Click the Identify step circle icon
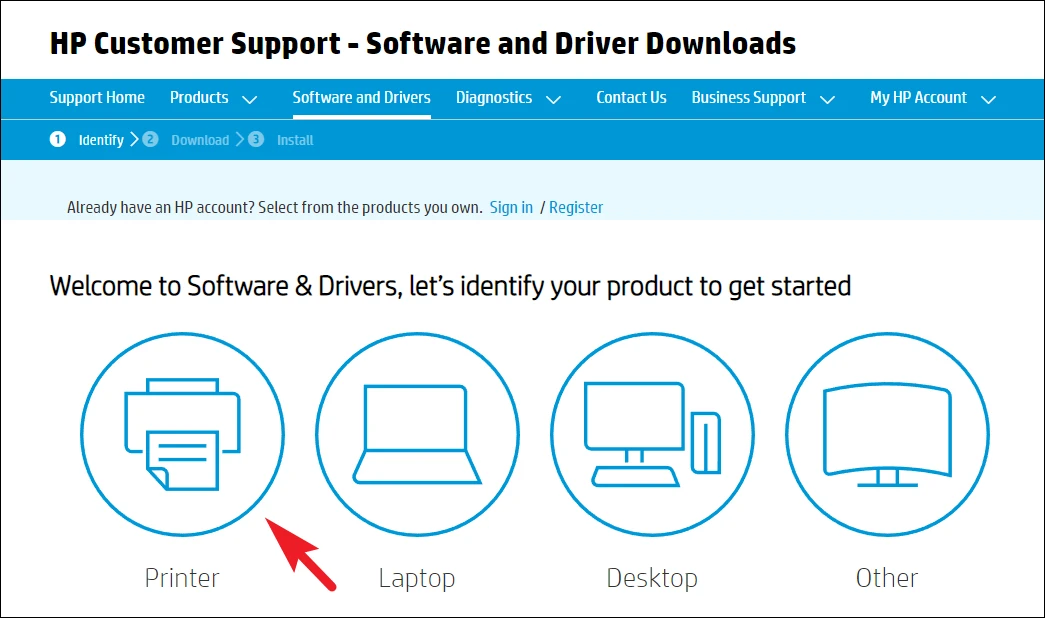Image resolution: width=1045 pixels, height=618 pixels. [58, 140]
